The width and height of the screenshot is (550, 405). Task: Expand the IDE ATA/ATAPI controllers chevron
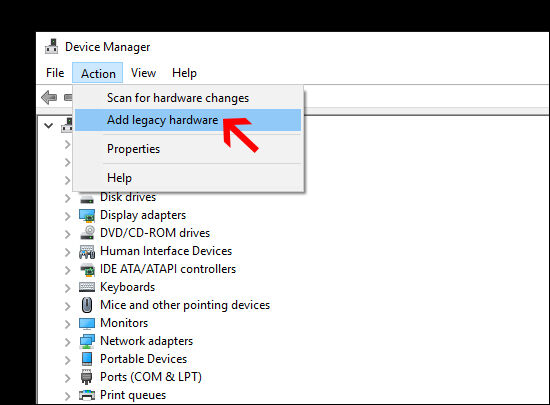[68, 270]
